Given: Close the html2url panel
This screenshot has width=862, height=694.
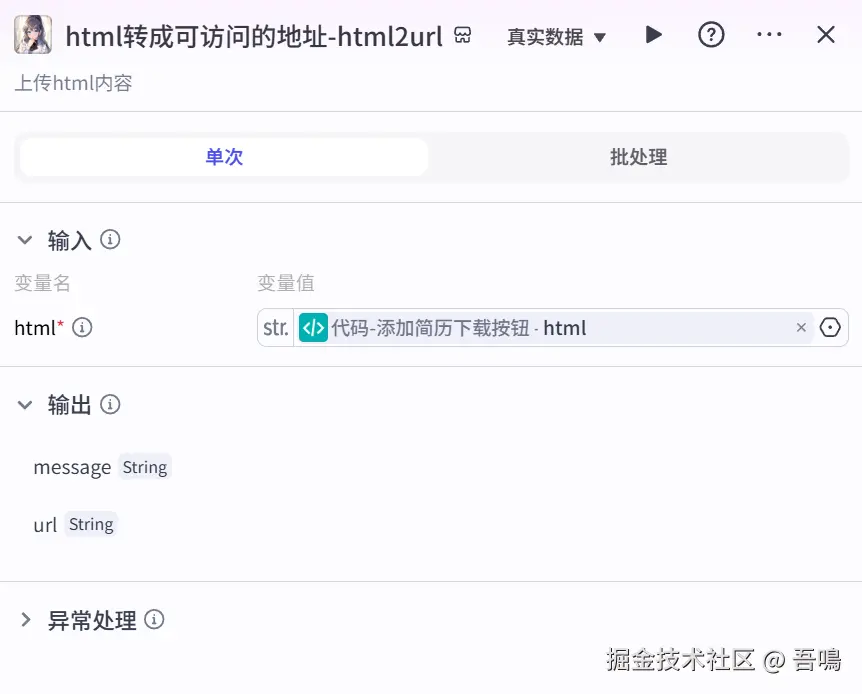Looking at the screenshot, I should (x=826, y=35).
